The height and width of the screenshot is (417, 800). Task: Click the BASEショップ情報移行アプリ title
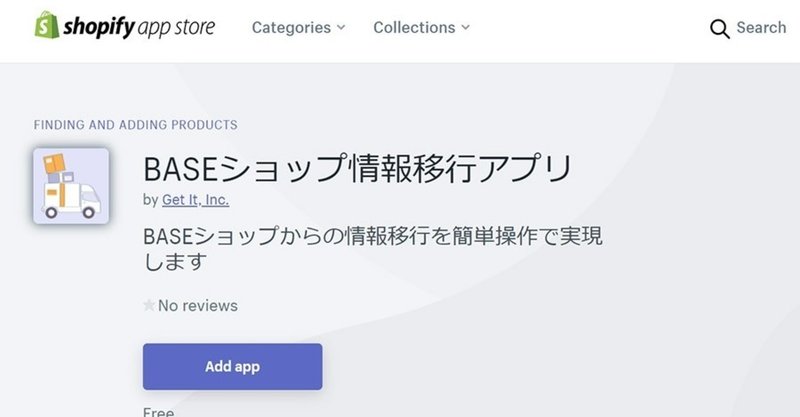pos(357,169)
